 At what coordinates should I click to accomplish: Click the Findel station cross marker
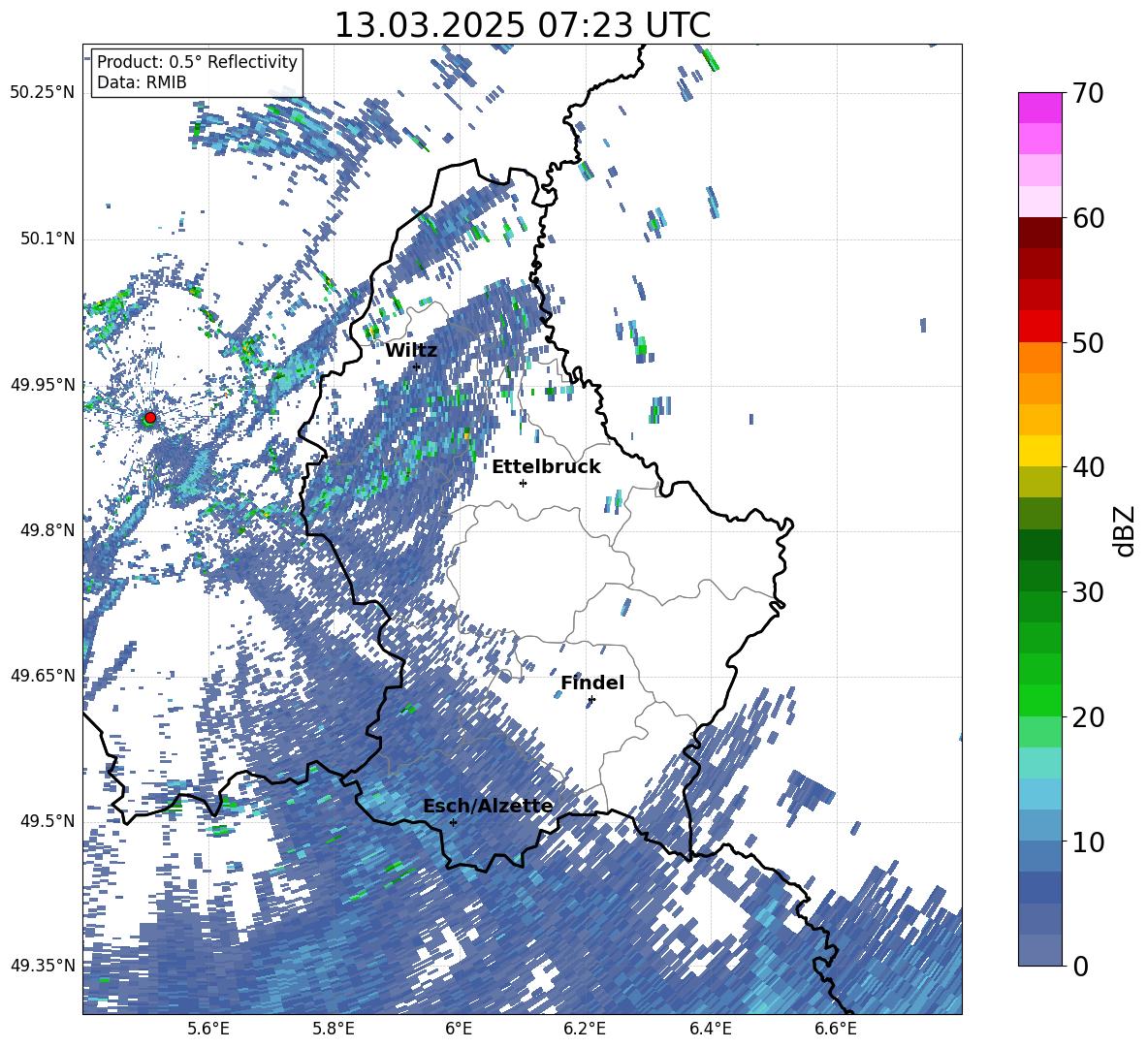coord(591,700)
